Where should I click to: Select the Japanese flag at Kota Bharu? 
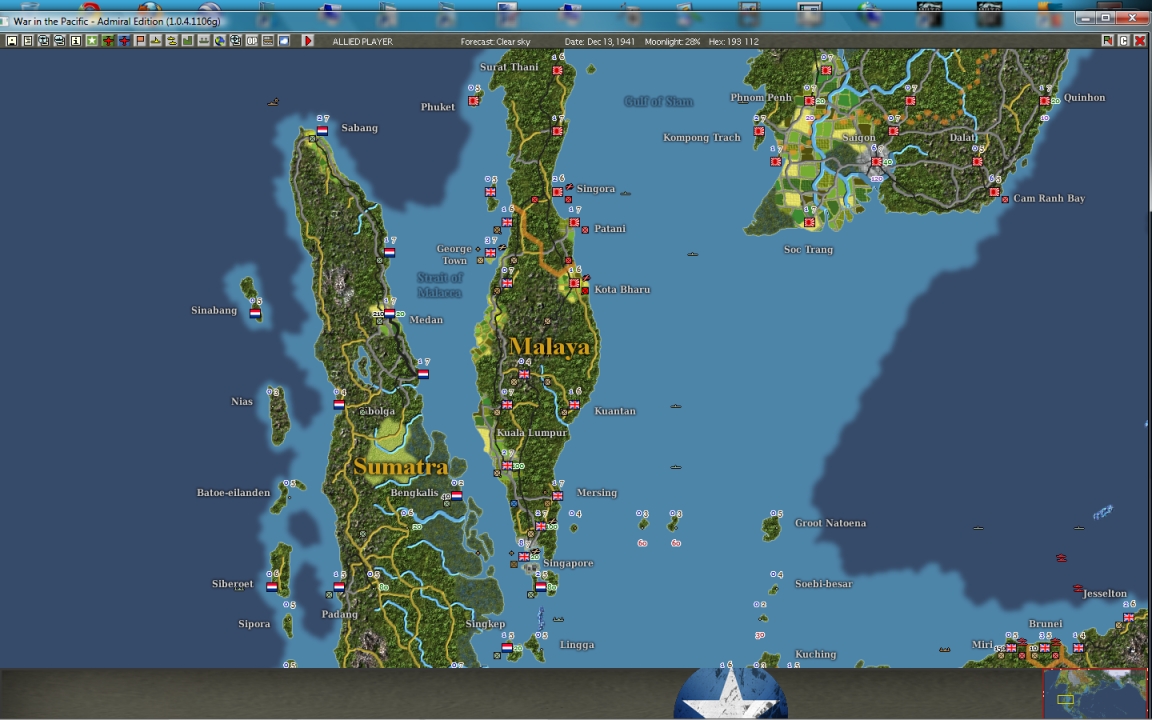point(574,283)
